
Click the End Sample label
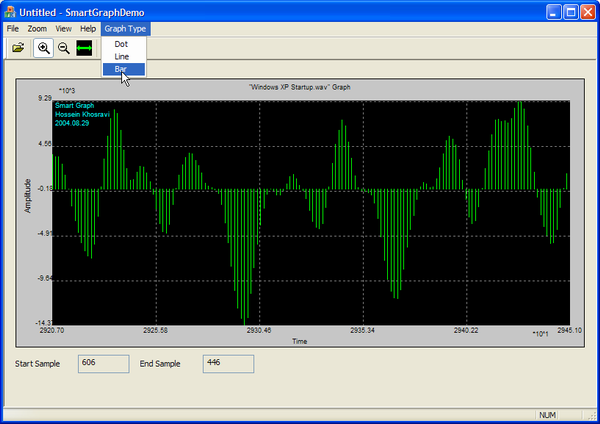coord(160,364)
